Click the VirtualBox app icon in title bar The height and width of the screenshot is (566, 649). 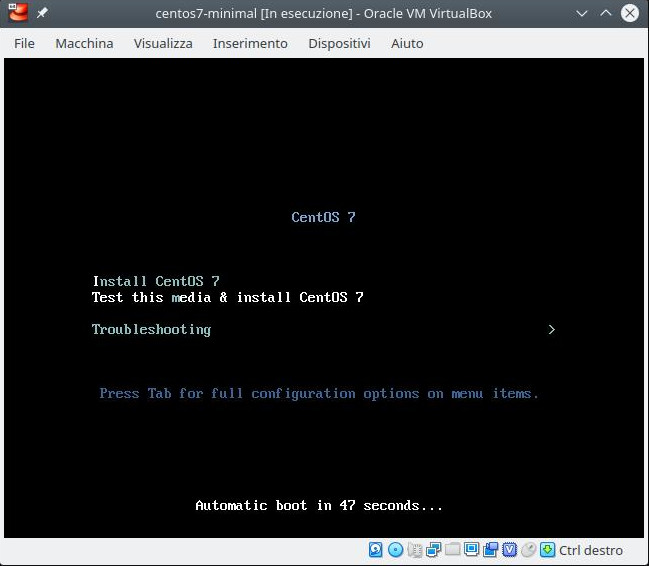point(15,13)
